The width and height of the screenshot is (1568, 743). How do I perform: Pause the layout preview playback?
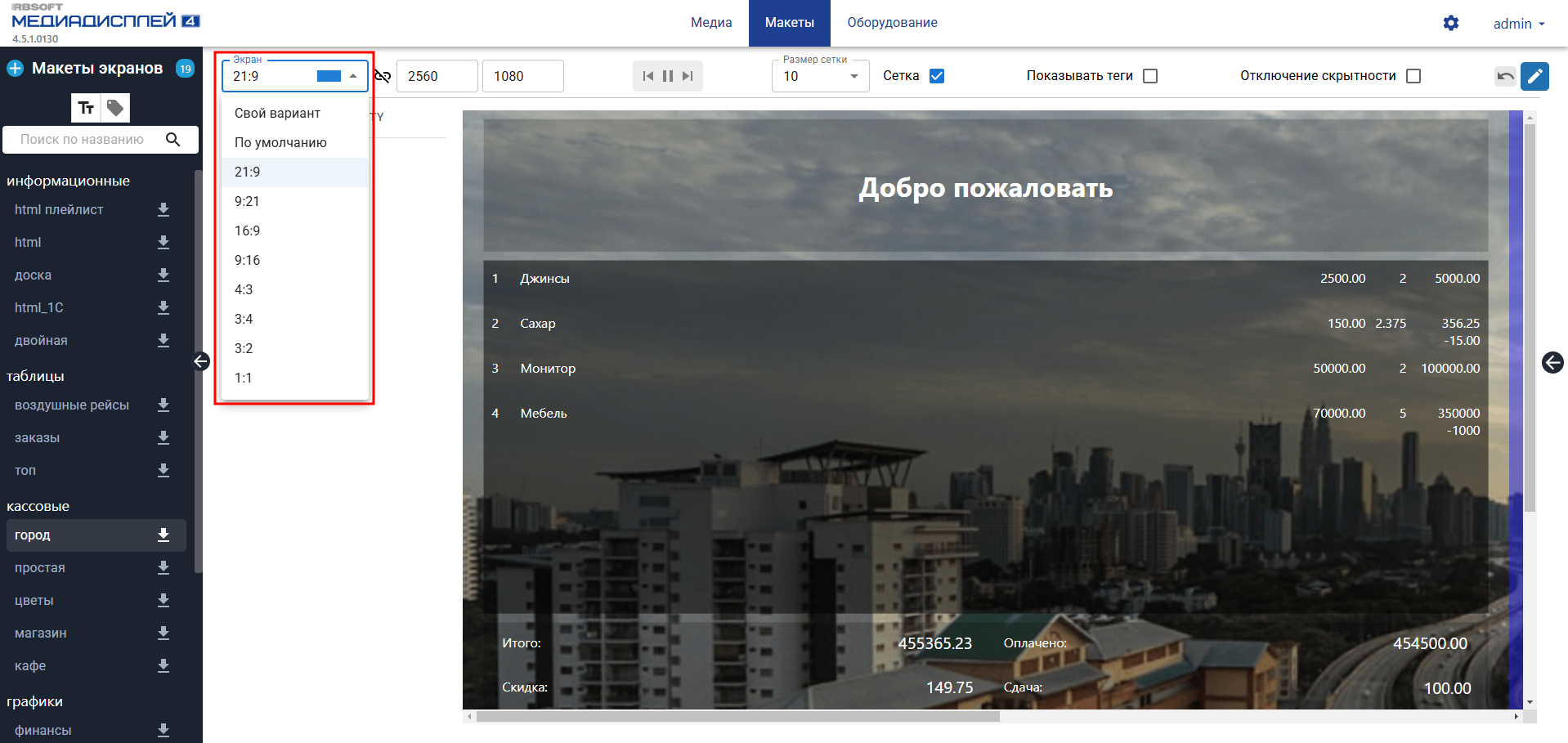pyautogui.click(x=668, y=76)
